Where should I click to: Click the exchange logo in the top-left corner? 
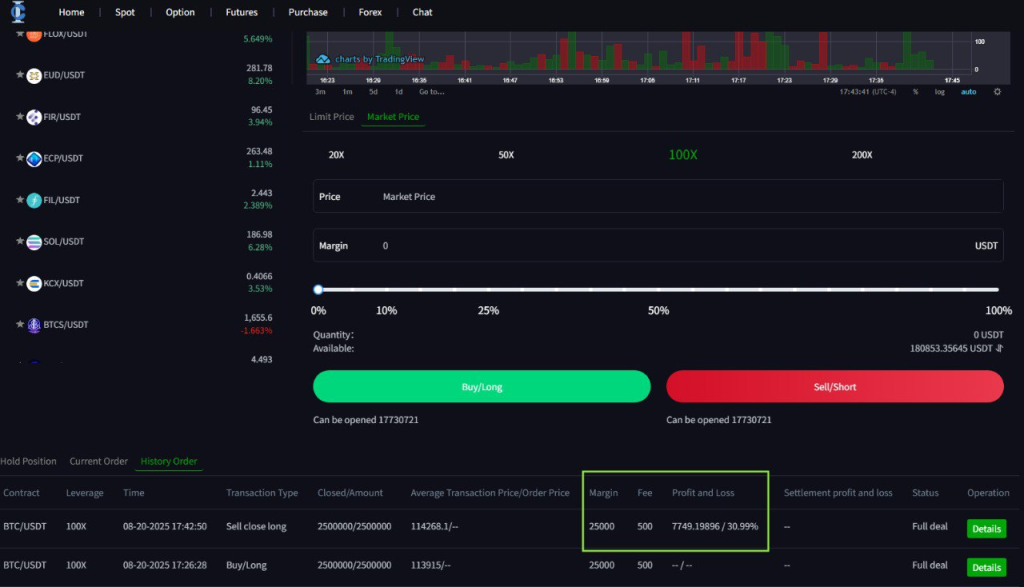18,12
